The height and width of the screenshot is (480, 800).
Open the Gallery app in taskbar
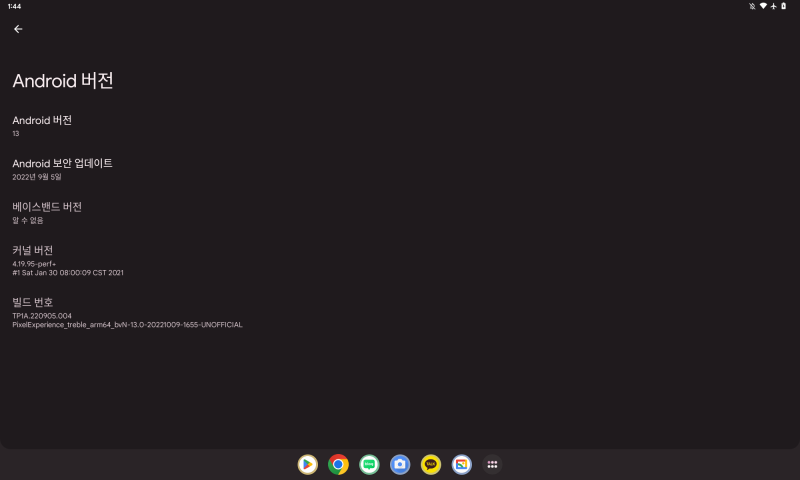[461, 464]
